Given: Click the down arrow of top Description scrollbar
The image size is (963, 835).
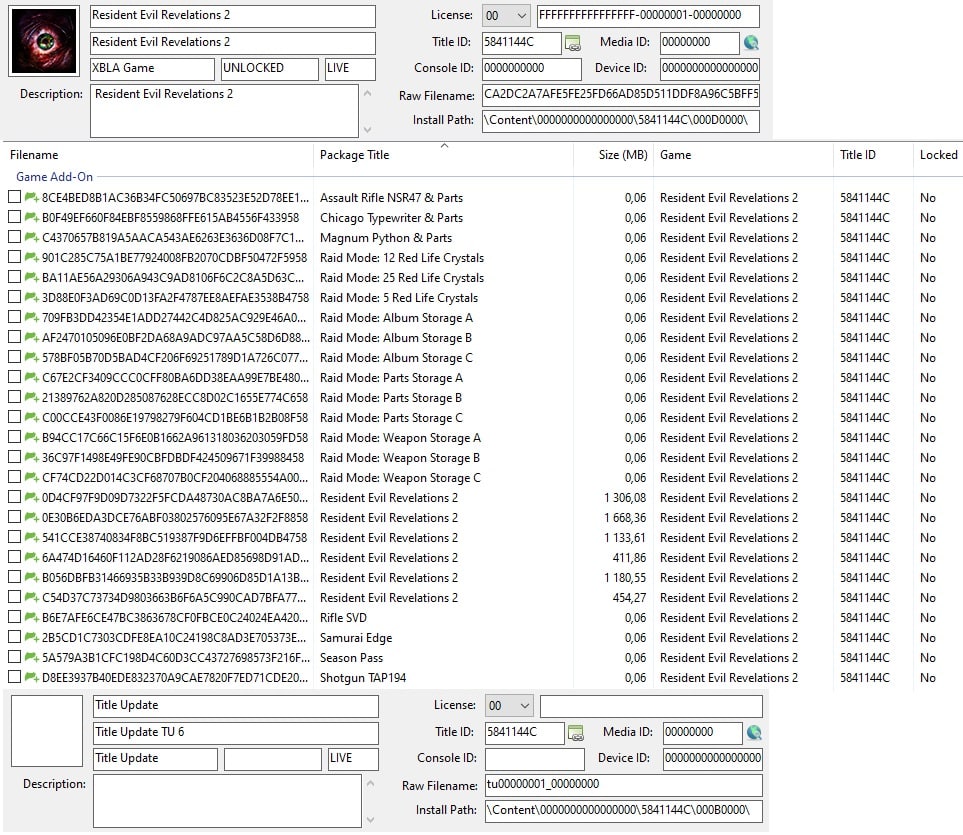Looking at the screenshot, I should [x=367, y=130].
